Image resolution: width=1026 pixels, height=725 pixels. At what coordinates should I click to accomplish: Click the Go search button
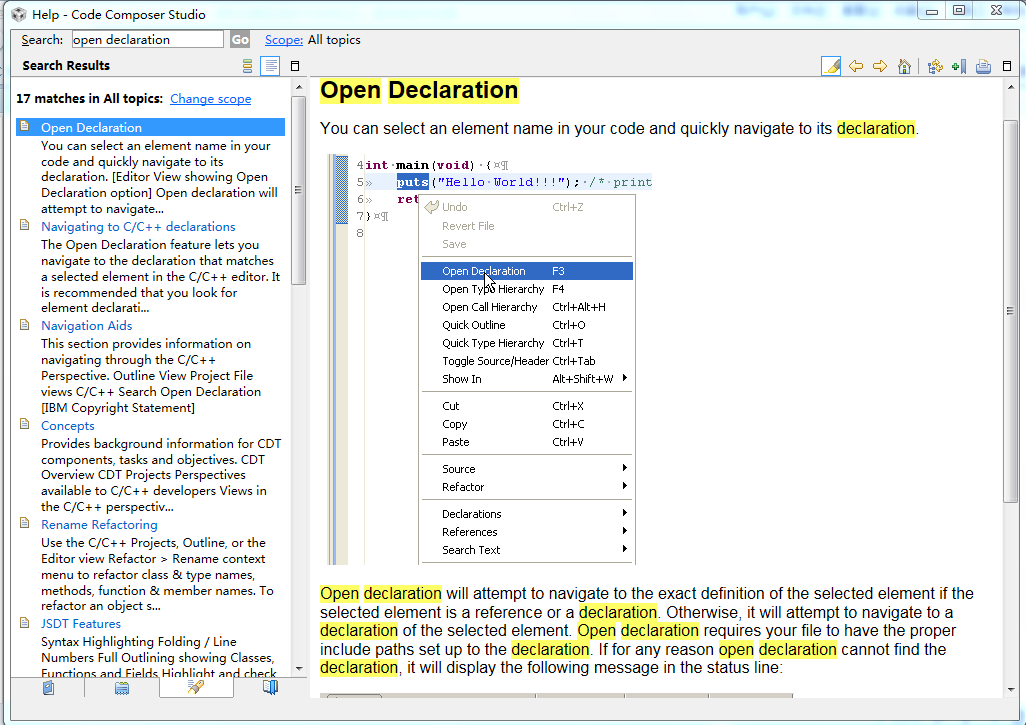[x=240, y=40]
